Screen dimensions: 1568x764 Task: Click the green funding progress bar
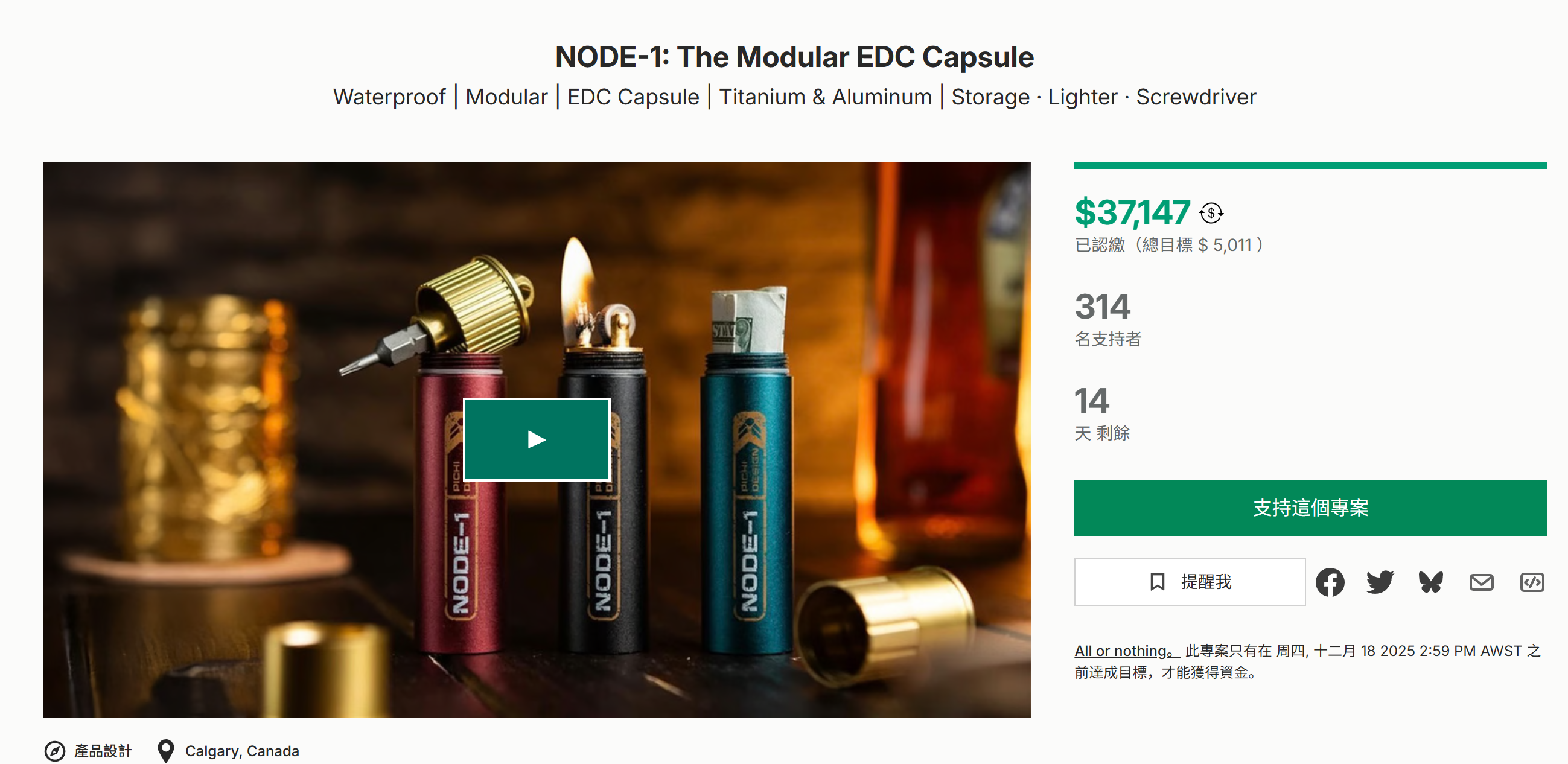pos(1309,165)
